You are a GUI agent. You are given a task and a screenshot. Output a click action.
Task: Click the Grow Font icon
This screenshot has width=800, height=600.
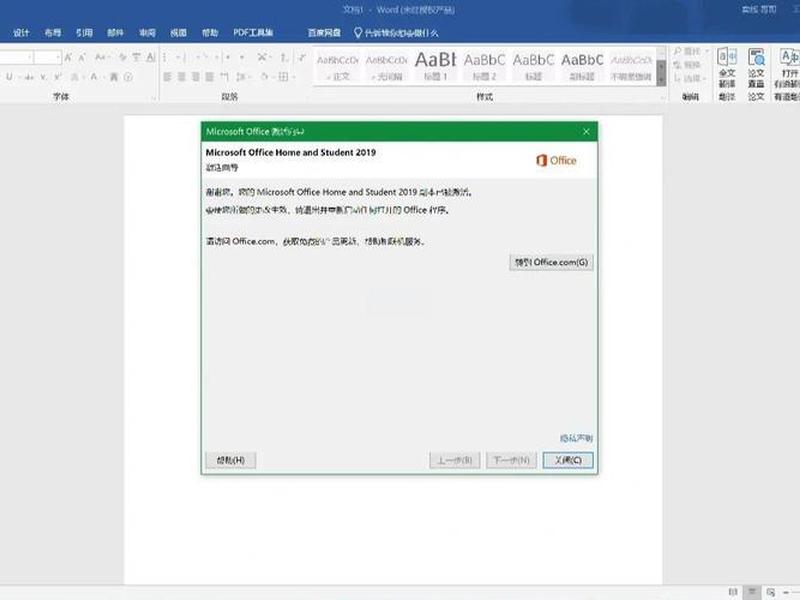click(x=68, y=57)
